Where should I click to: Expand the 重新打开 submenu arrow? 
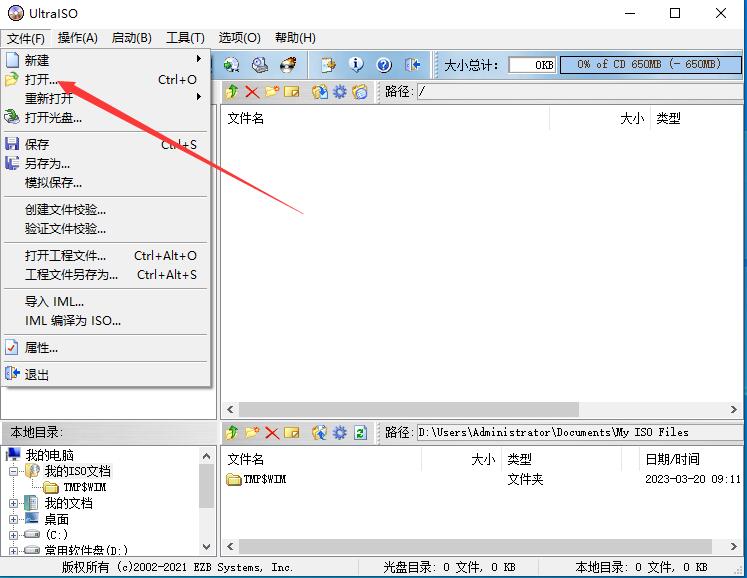click(199, 97)
